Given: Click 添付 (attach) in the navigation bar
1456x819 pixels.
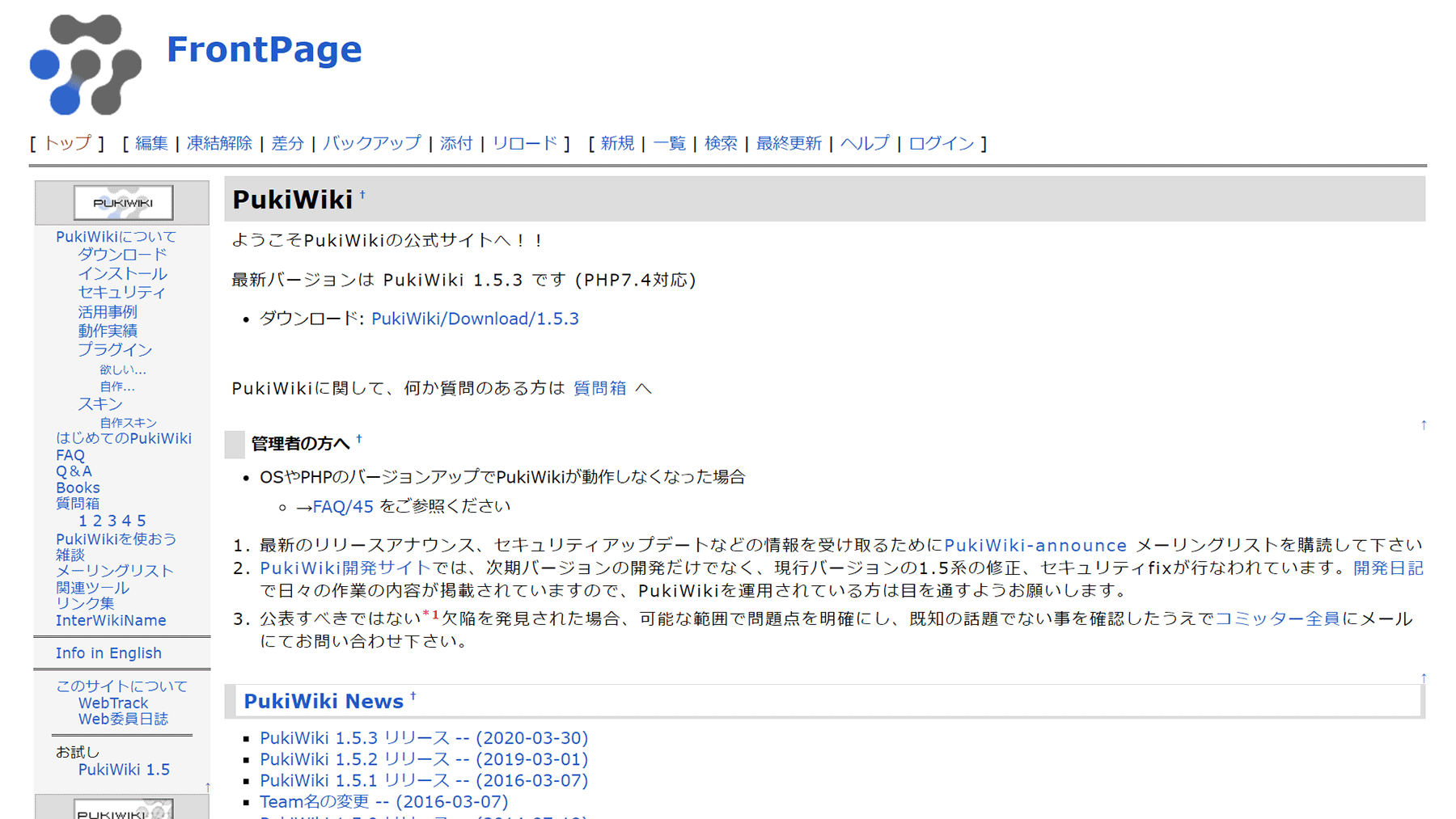Looking at the screenshot, I should click(x=456, y=143).
